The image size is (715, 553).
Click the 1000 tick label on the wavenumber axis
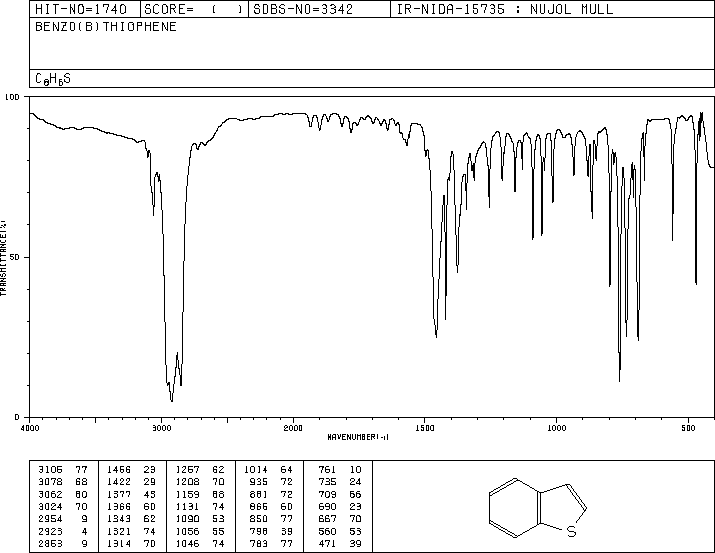click(x=556, y=428)
